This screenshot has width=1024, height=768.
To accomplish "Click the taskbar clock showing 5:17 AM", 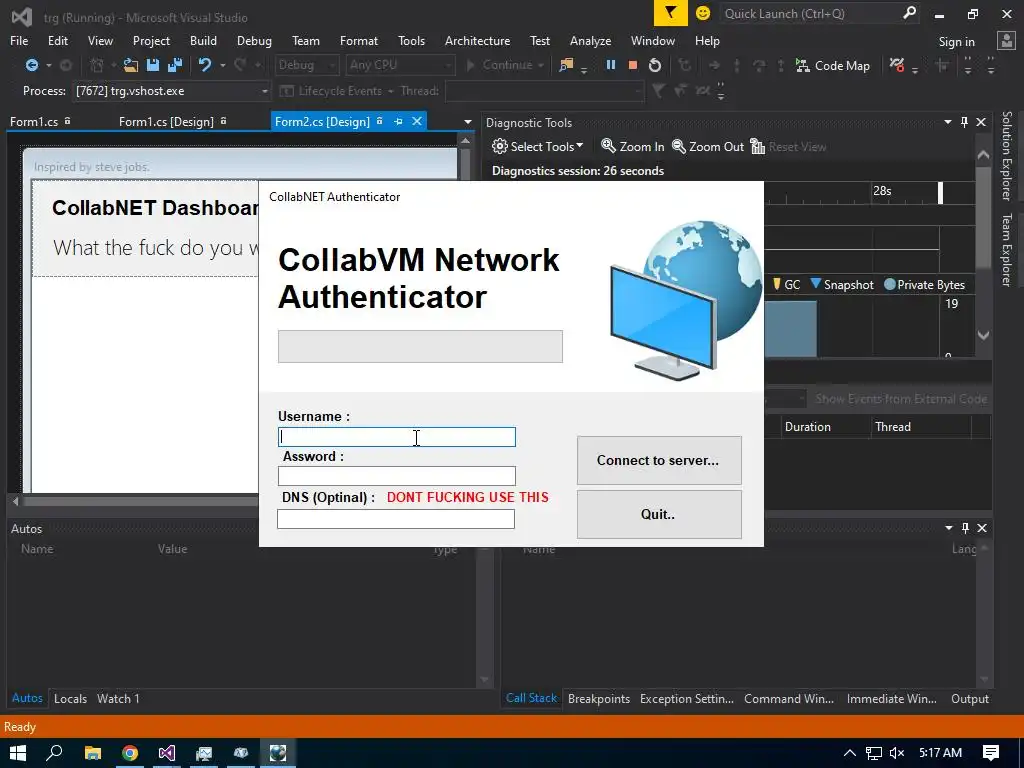I will (940, 753).
